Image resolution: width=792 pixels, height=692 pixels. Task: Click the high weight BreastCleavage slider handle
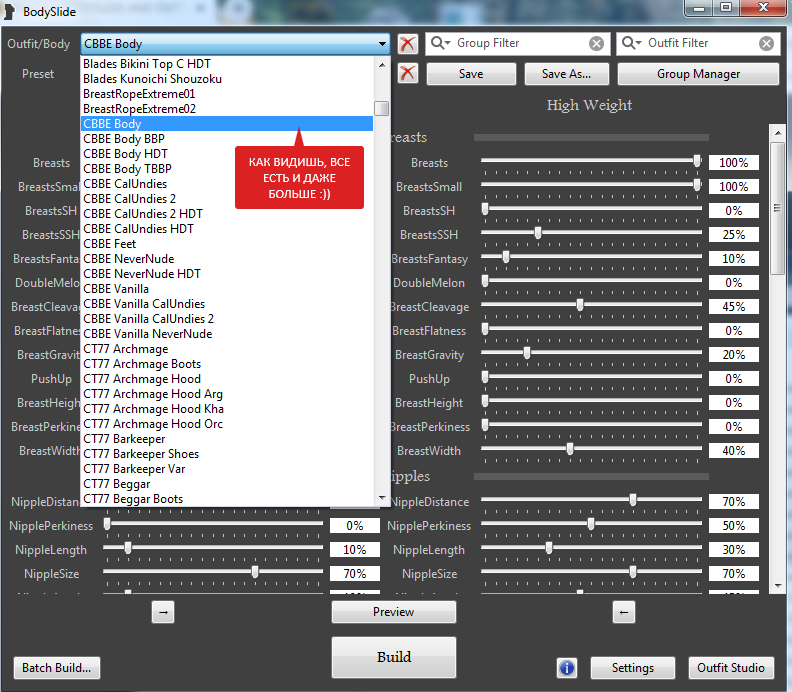(580, 307)
